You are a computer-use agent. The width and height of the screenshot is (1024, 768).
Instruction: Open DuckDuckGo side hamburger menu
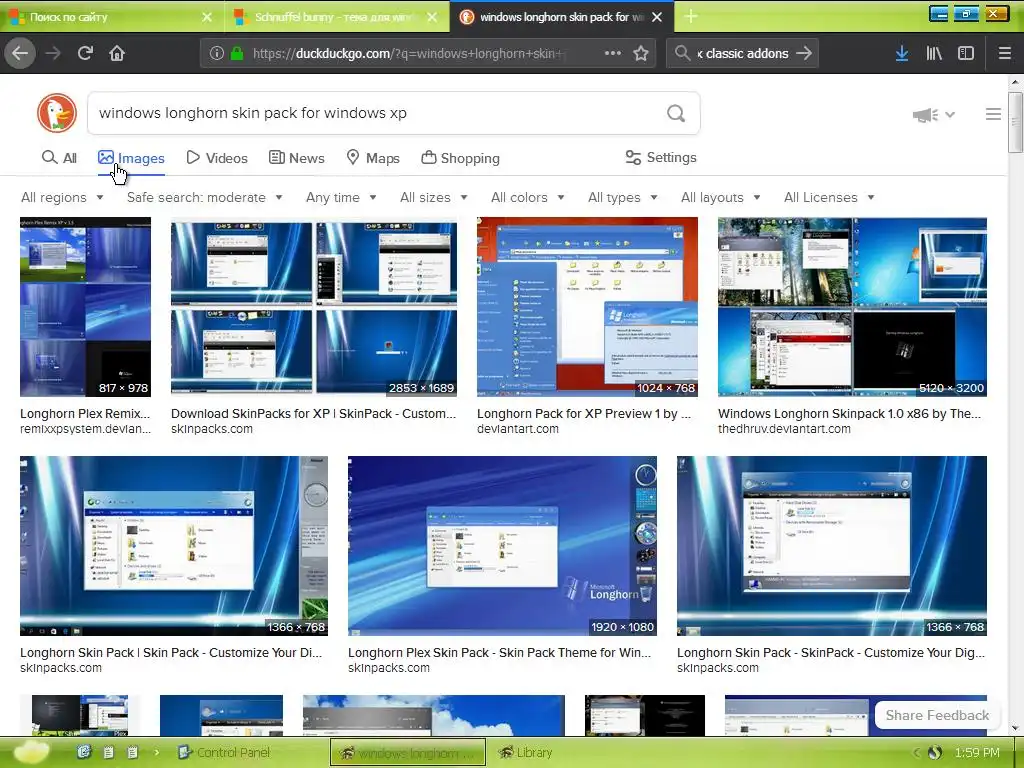point(993,114)
